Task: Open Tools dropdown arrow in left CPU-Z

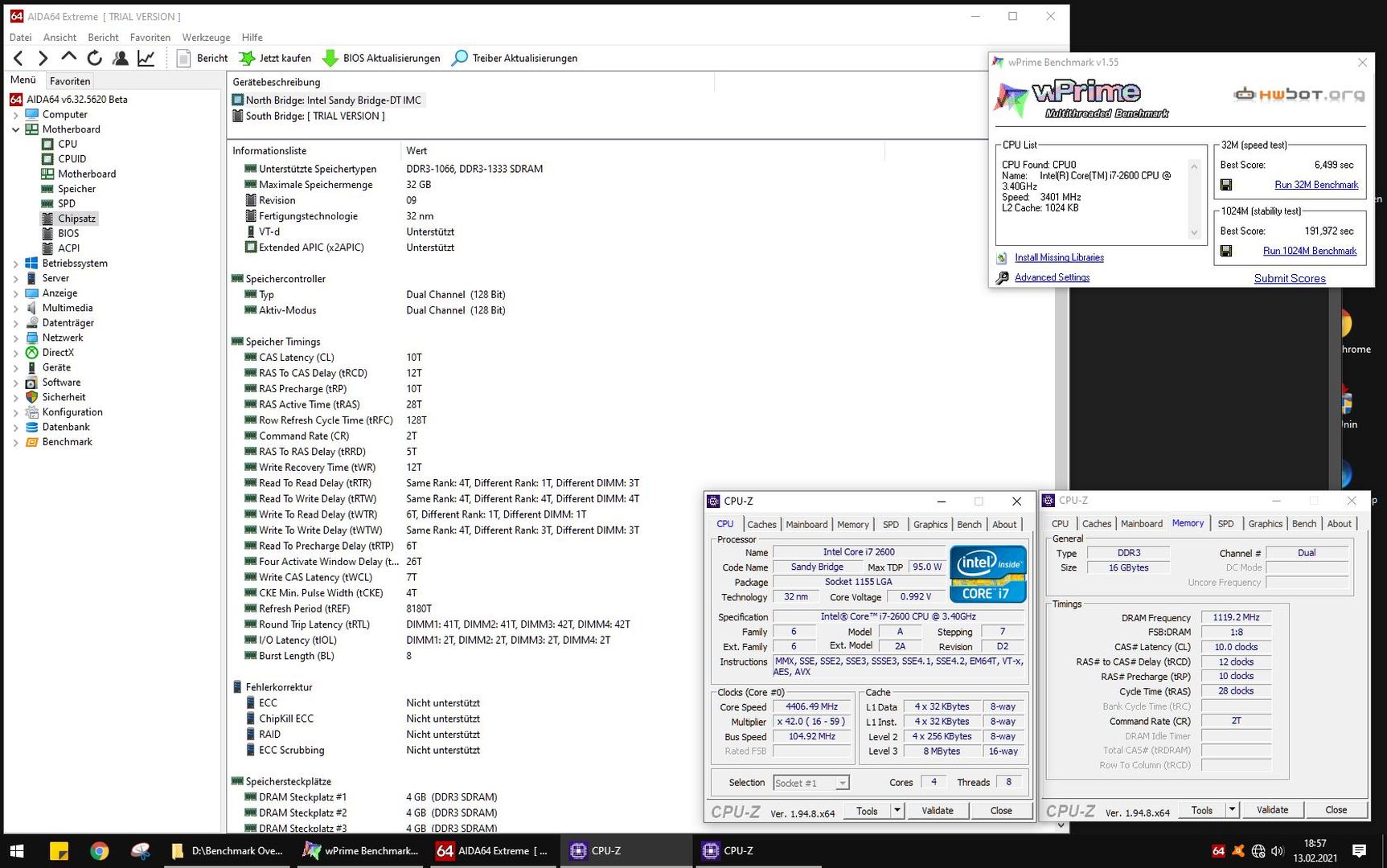Action: pos(897,810)
